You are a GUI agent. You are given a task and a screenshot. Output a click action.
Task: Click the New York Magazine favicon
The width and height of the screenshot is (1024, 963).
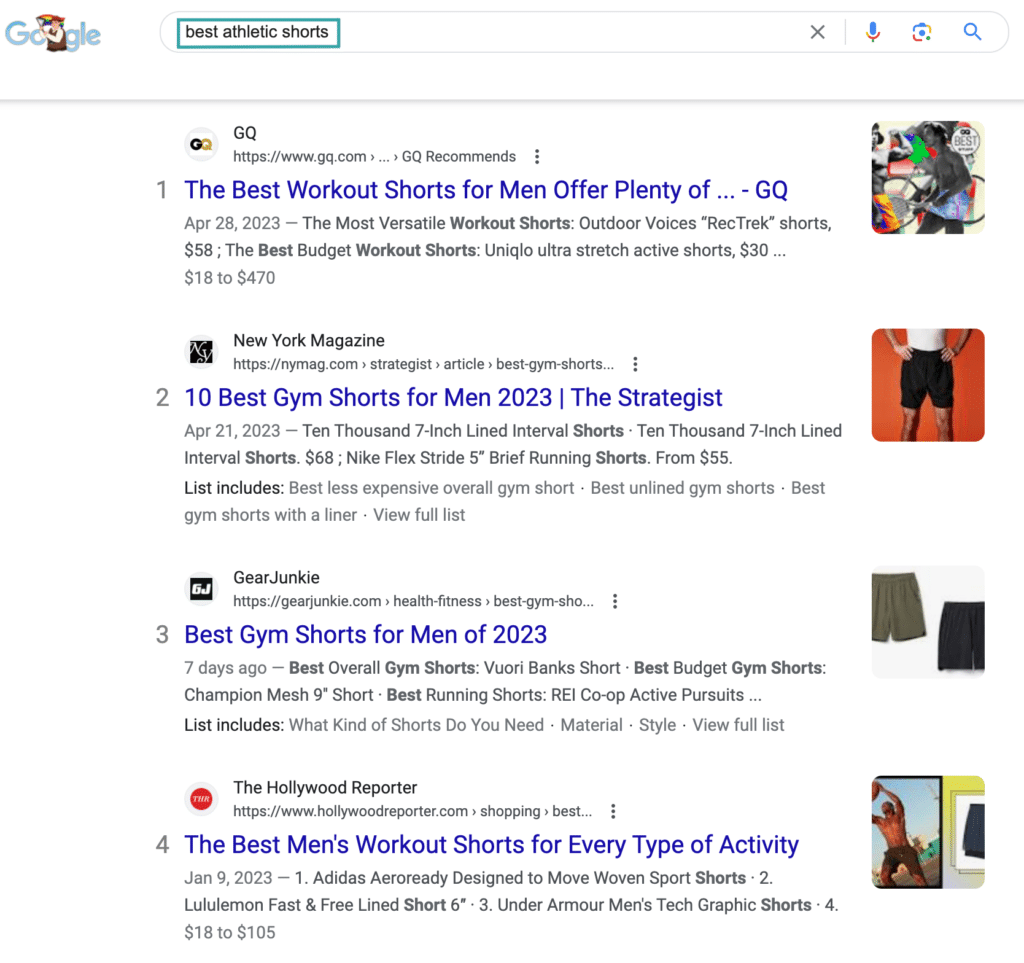[x=201, y=352]
